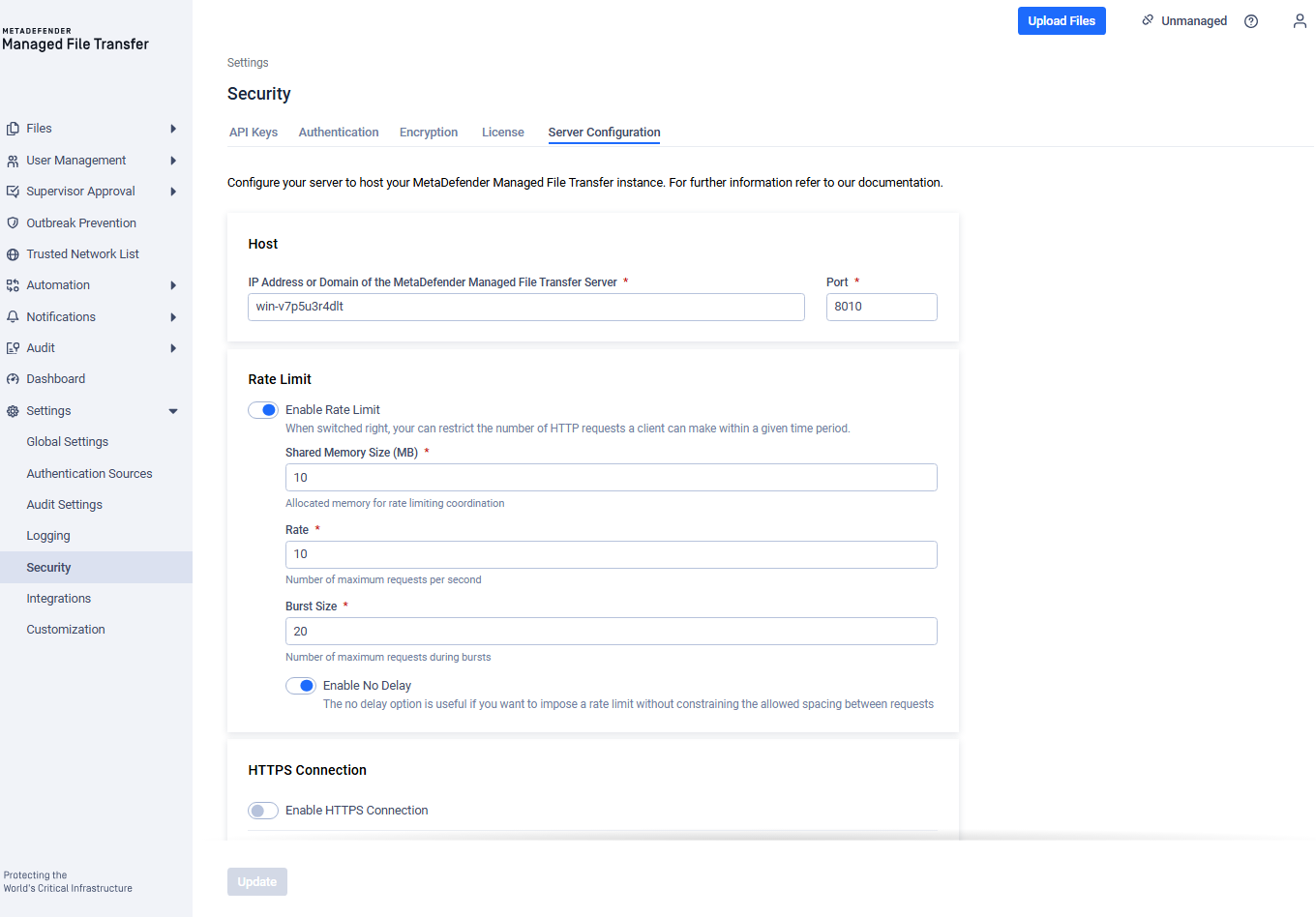
Task: Click the Port input field
Action: click(x=882, y=307)
